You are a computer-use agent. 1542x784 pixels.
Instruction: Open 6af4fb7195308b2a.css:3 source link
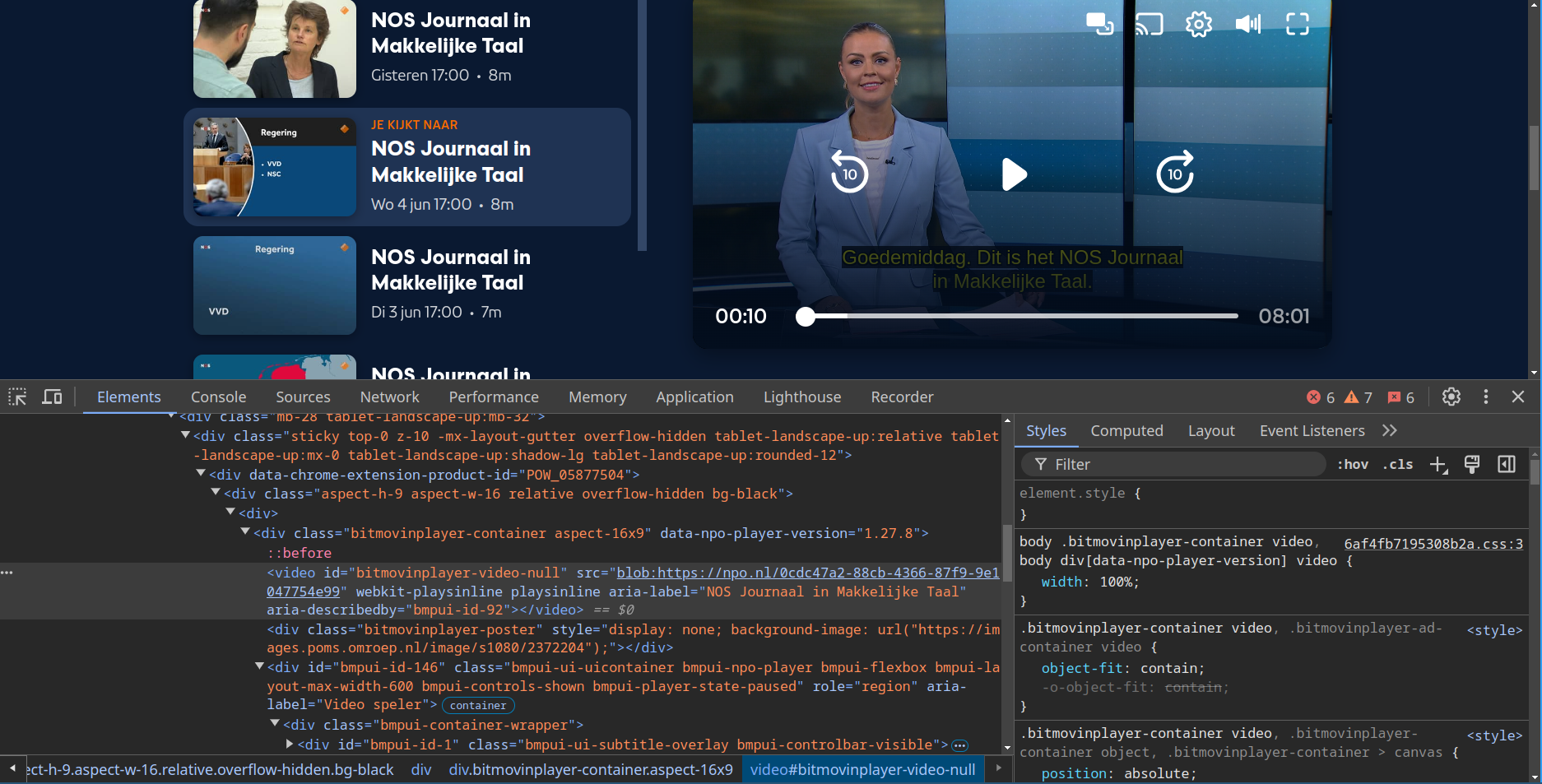(1433, 544)
